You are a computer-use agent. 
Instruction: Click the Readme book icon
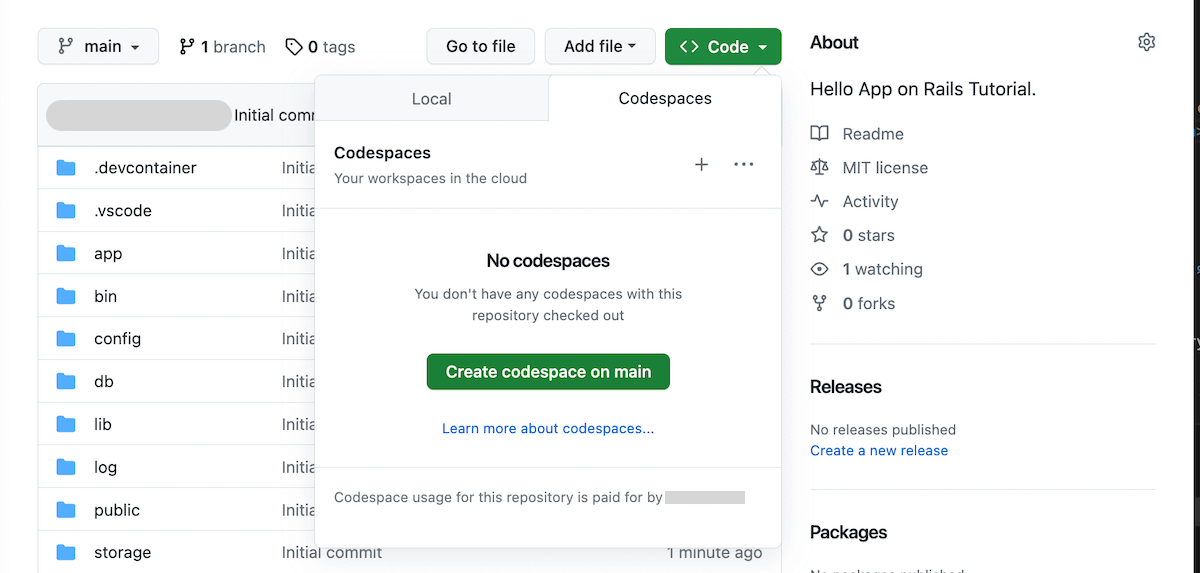820,134
